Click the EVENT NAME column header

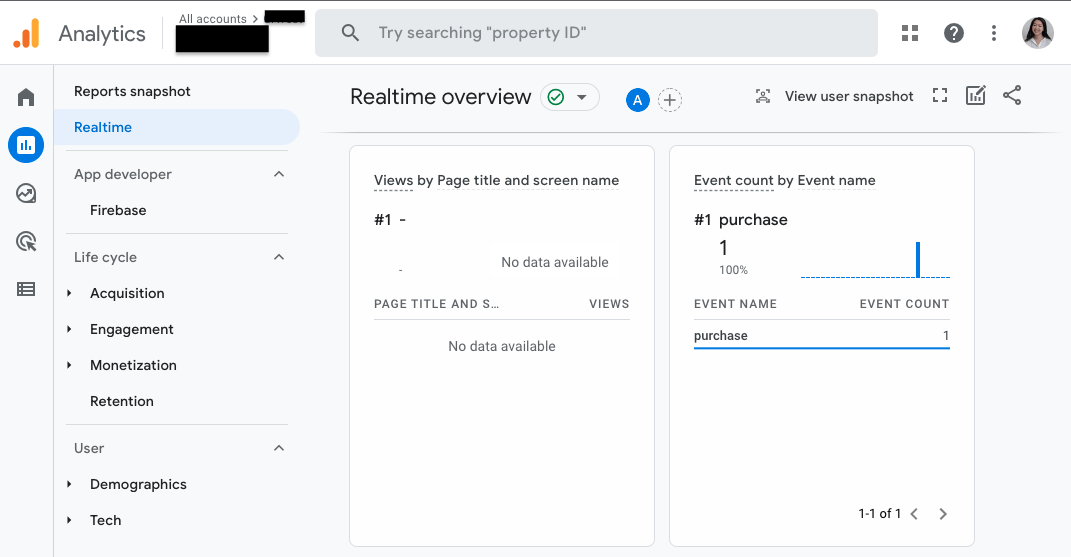(x=736, y=304)
